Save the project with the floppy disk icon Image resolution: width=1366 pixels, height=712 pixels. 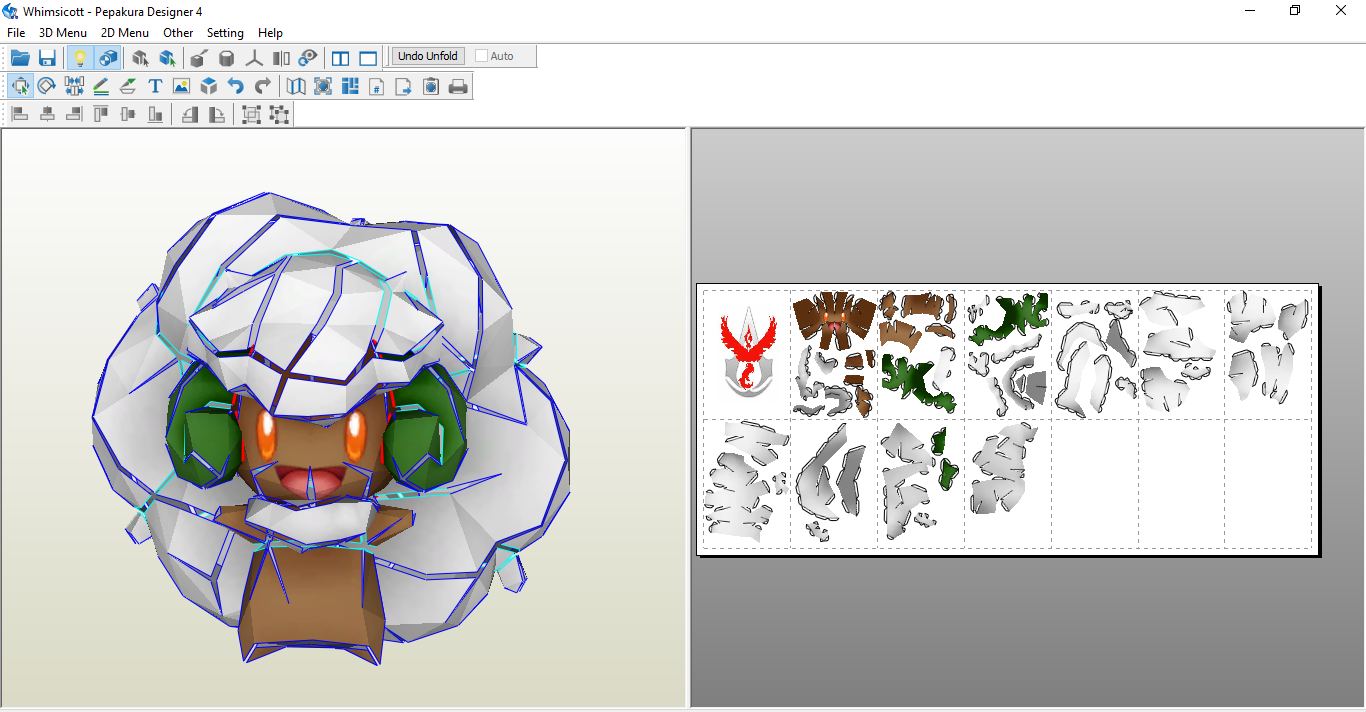point(47,57)
